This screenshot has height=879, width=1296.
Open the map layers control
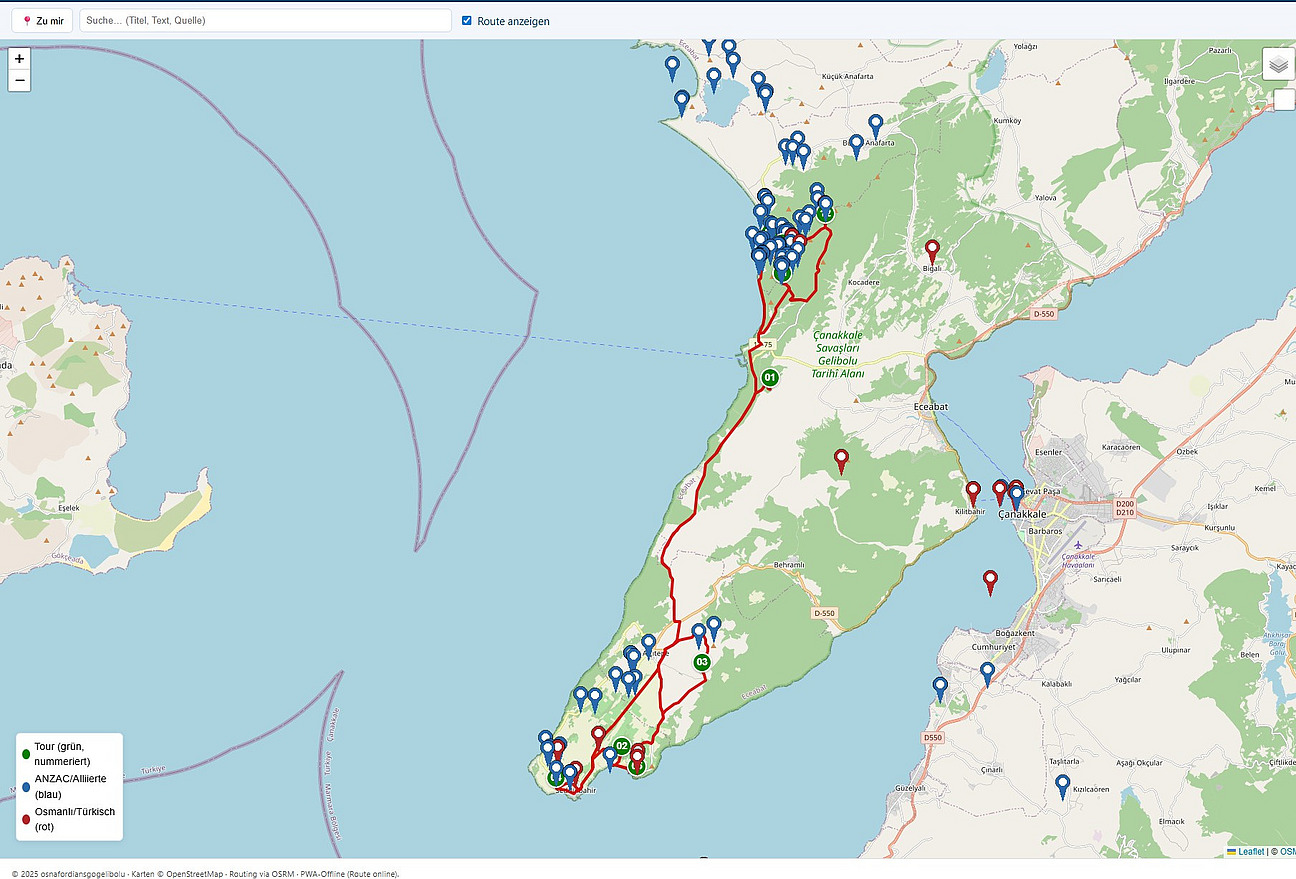pyautogui.click(x=1278, y=64)
